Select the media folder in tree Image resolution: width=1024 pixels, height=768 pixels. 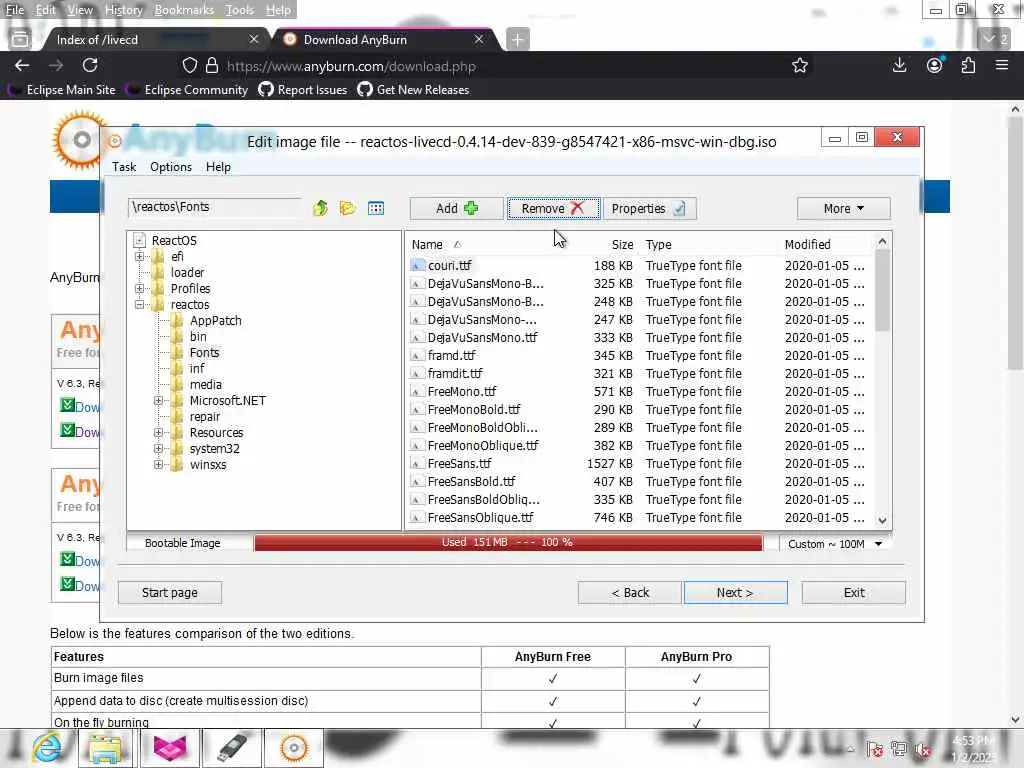tap(206, 385)
